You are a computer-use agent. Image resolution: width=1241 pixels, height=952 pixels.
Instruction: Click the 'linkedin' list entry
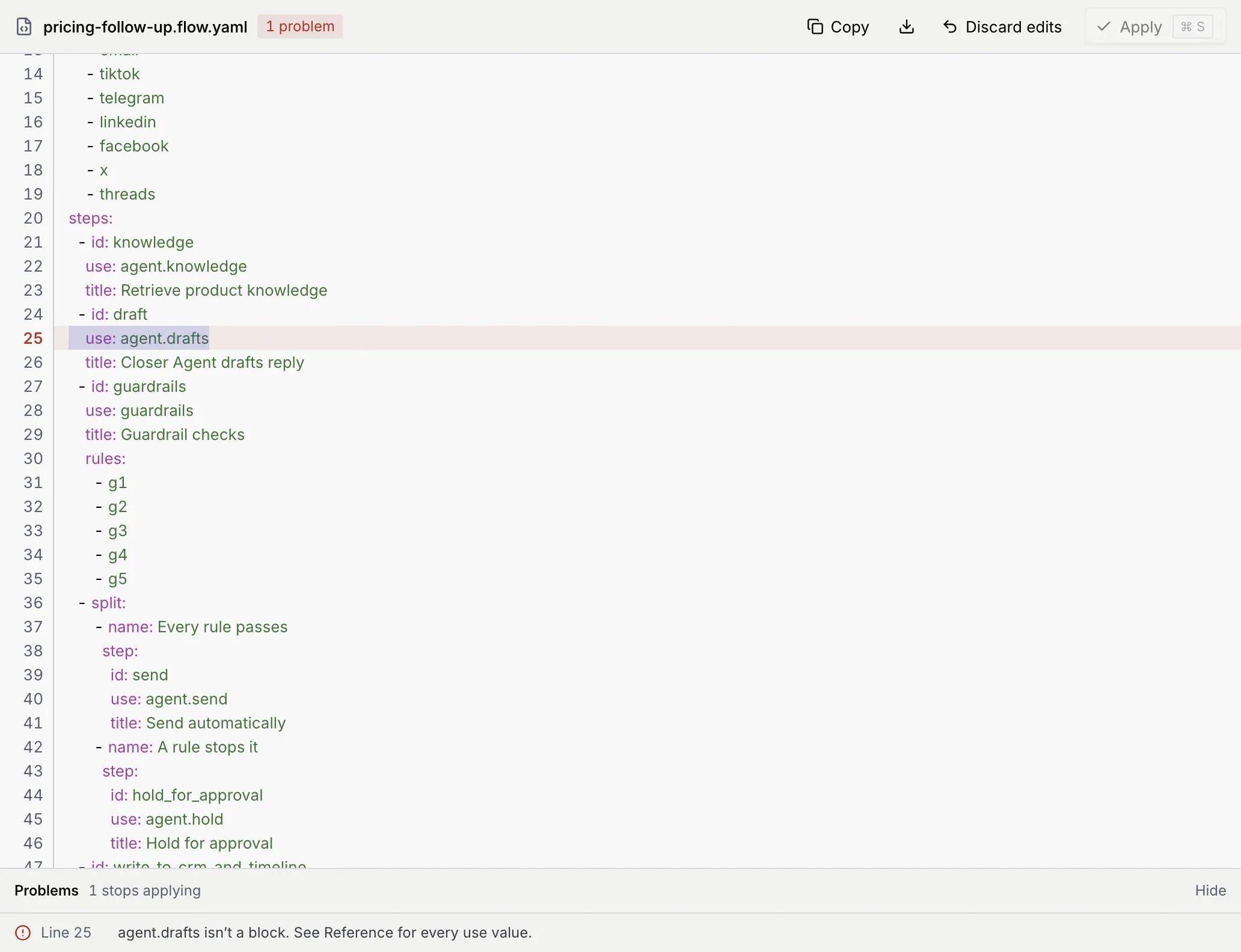click(127, 122)
